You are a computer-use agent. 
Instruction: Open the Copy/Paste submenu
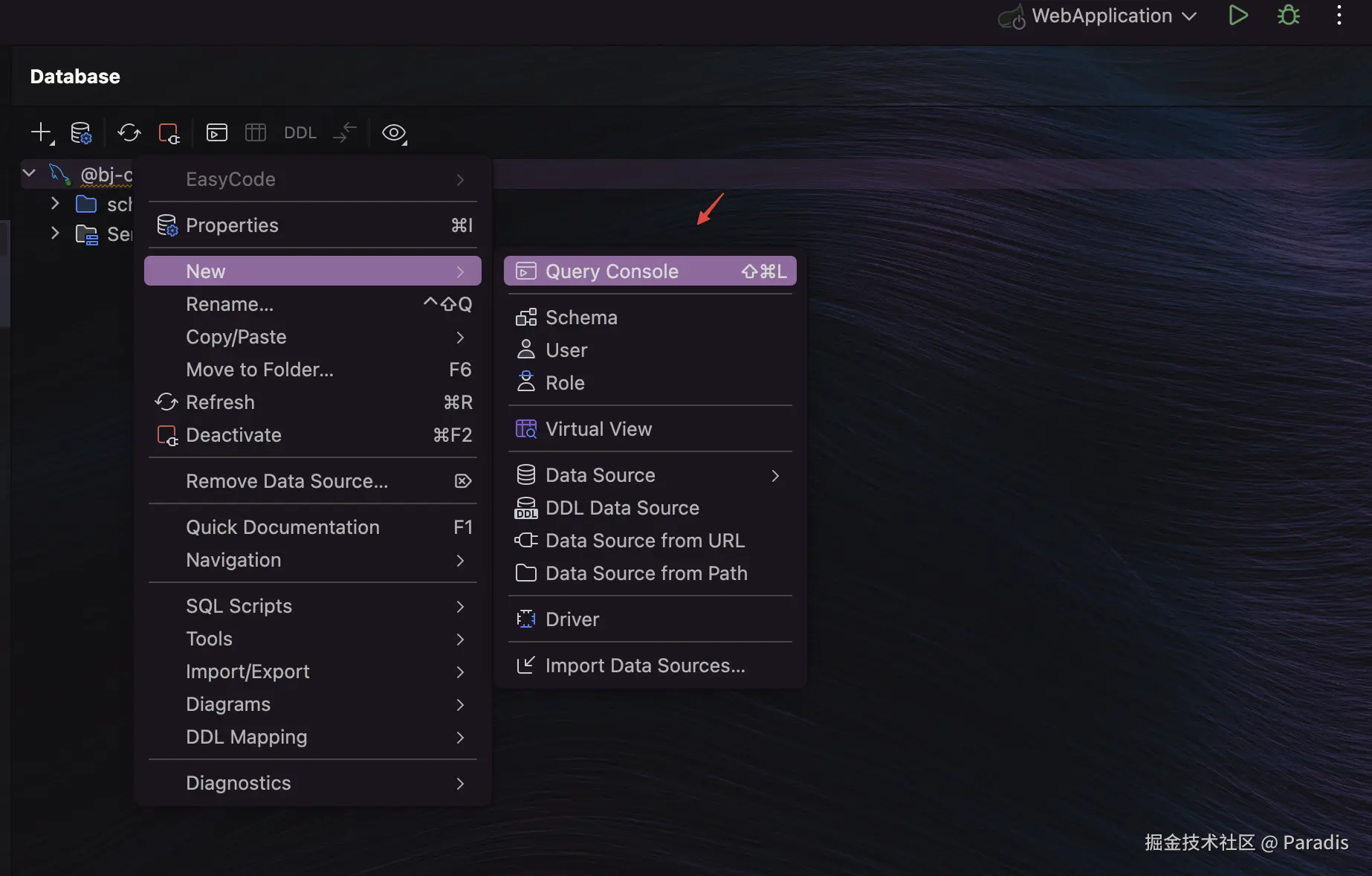[x=313, y=337]
